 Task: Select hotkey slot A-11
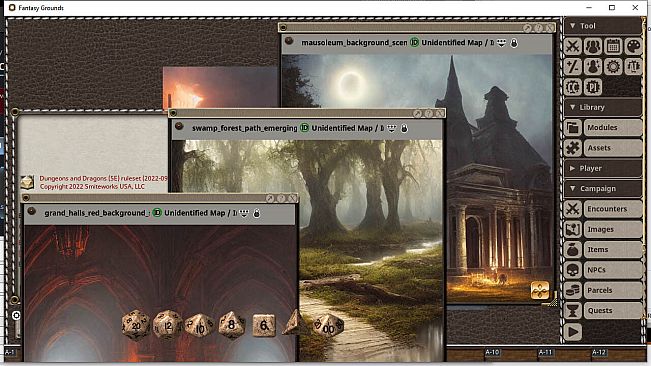[x=546, y=353]
